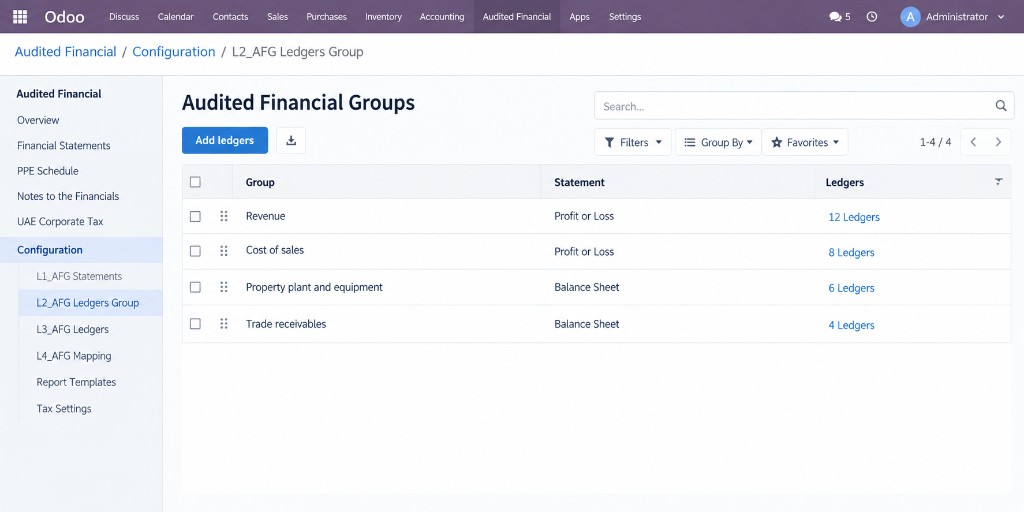The image size is (1024, 512).
Task: Expand the Administrator user menu chevron
Action: click(1001, 17)
